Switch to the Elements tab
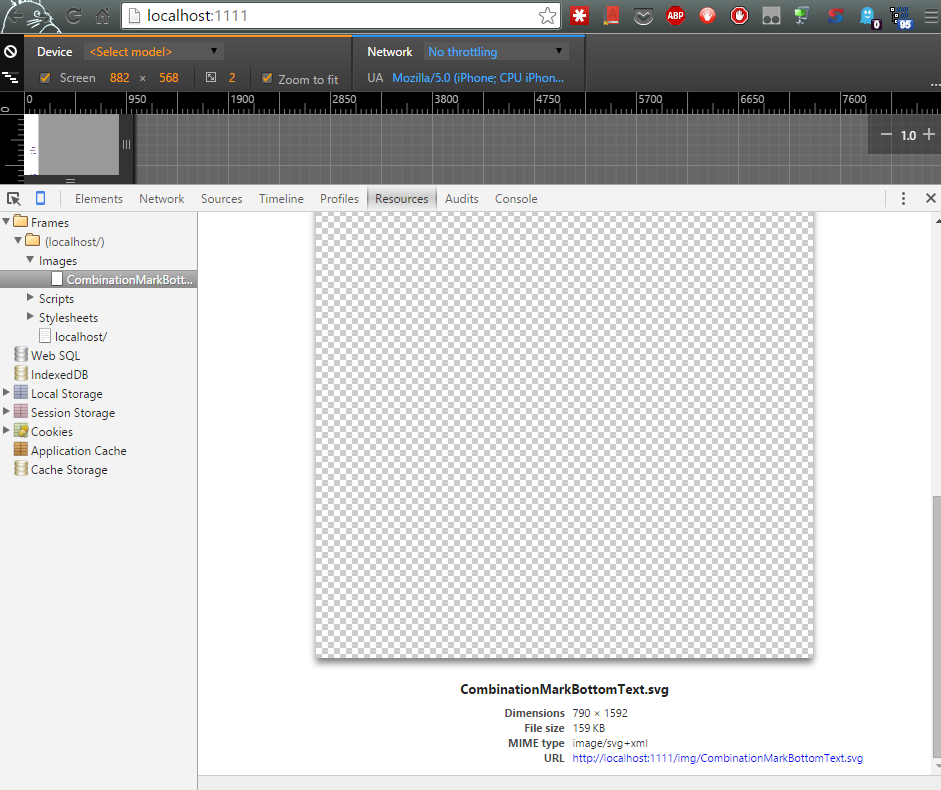The width and height of the screenshot is (941, 790). [x=98, y=199]
